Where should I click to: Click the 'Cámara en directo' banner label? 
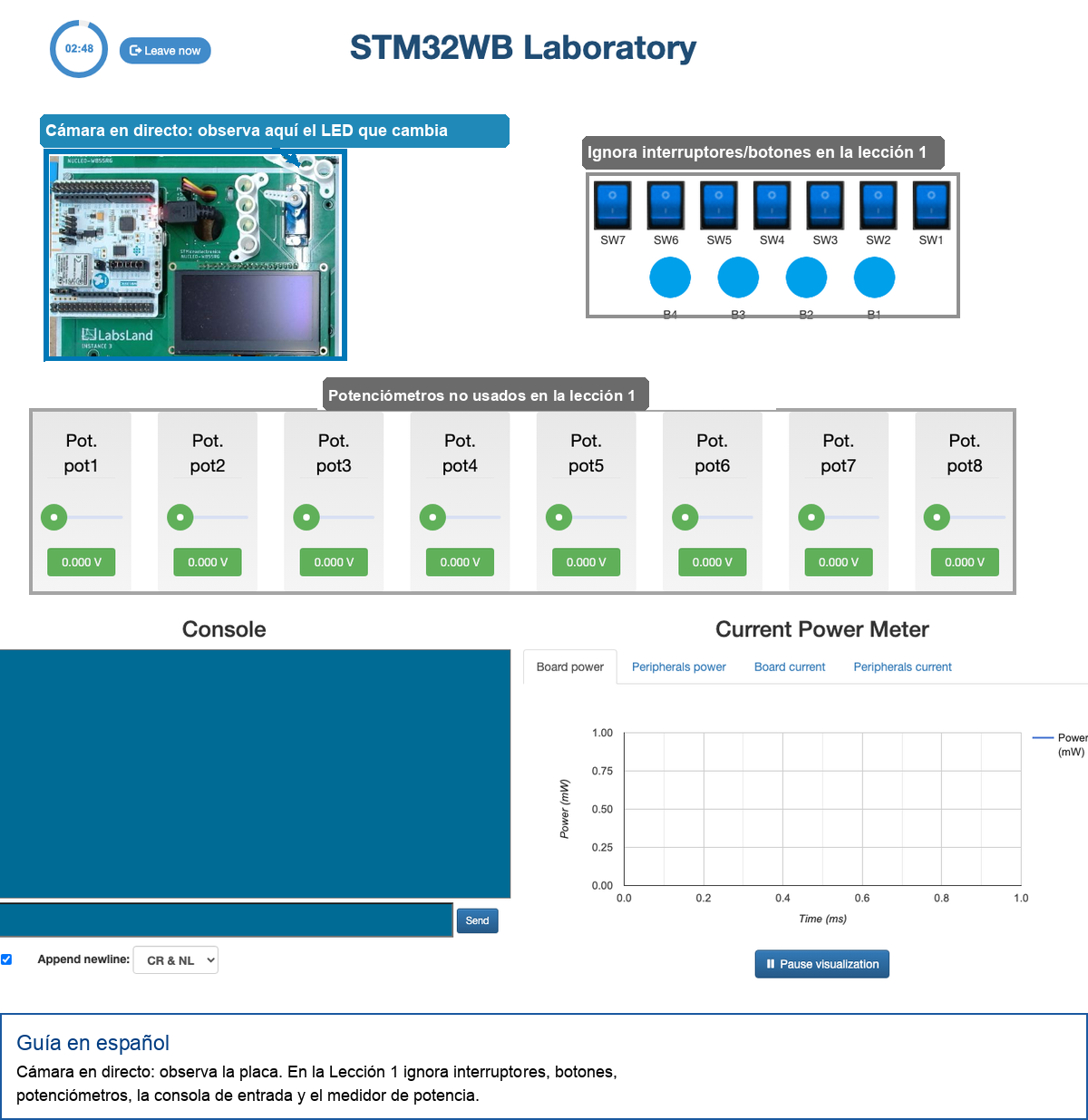coord(274,131)
